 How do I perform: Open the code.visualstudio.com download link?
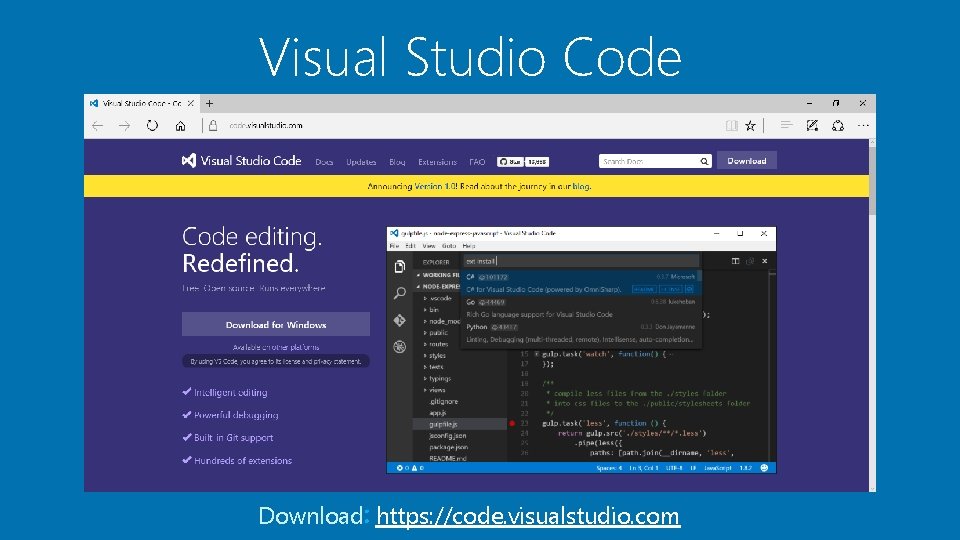click(528, 516)
